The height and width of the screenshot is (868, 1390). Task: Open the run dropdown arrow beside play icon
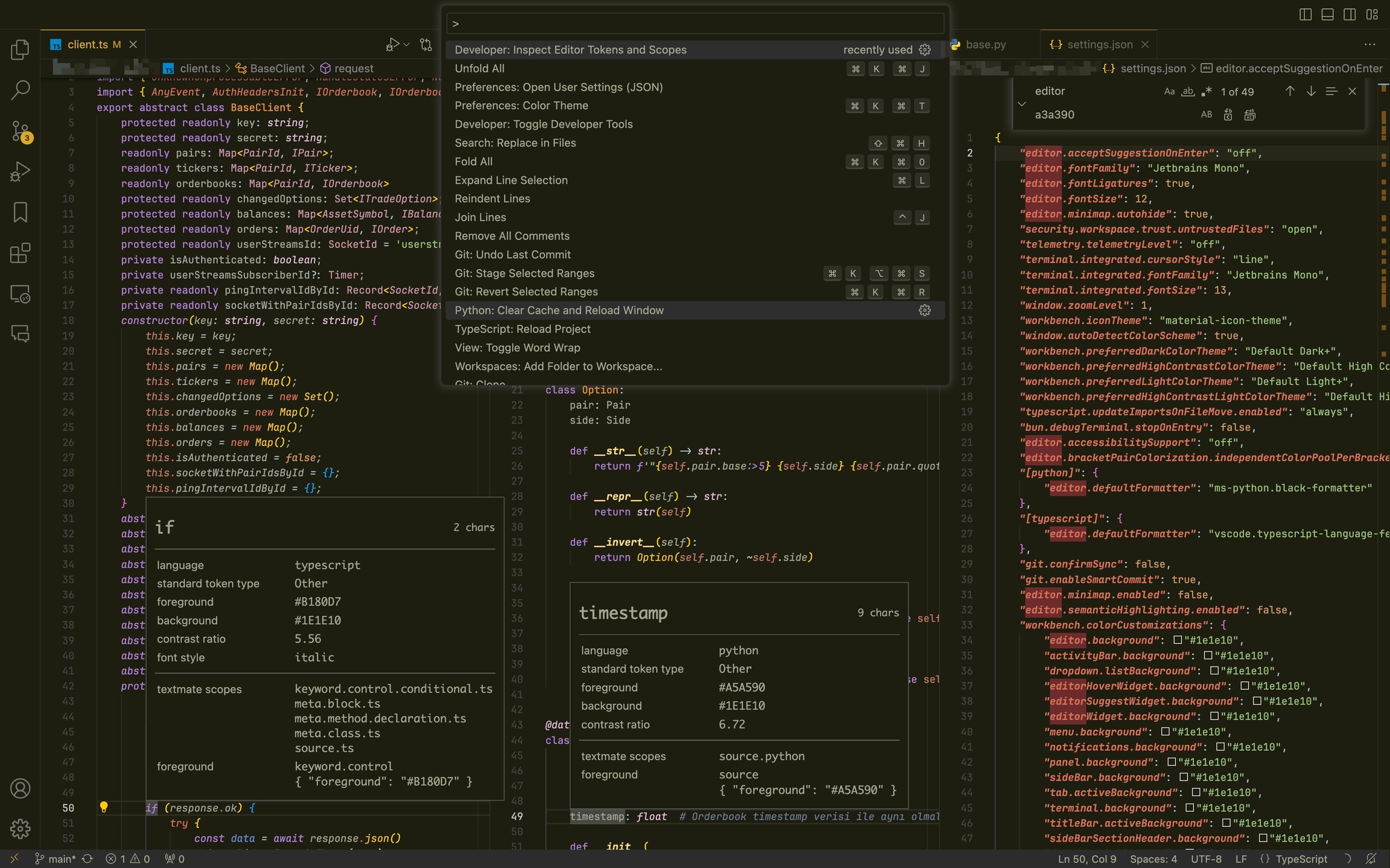(x=407, y=45)
